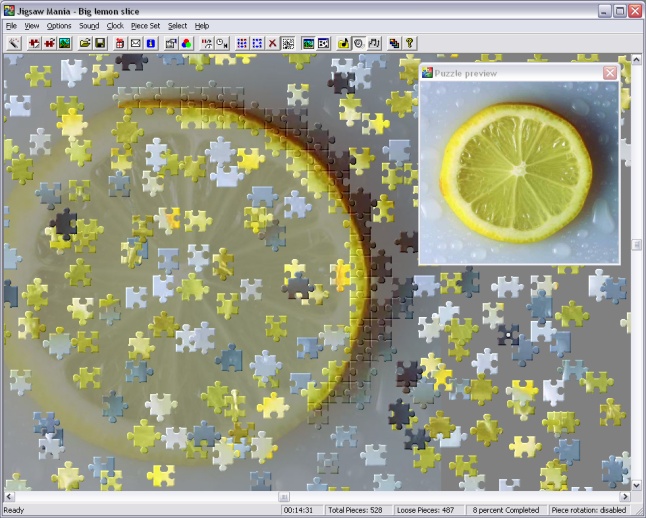The height and width of the screenshot is (518, 646).
Task: Toggle the scattered pieces toolbar button
Action: pos(287,43)
